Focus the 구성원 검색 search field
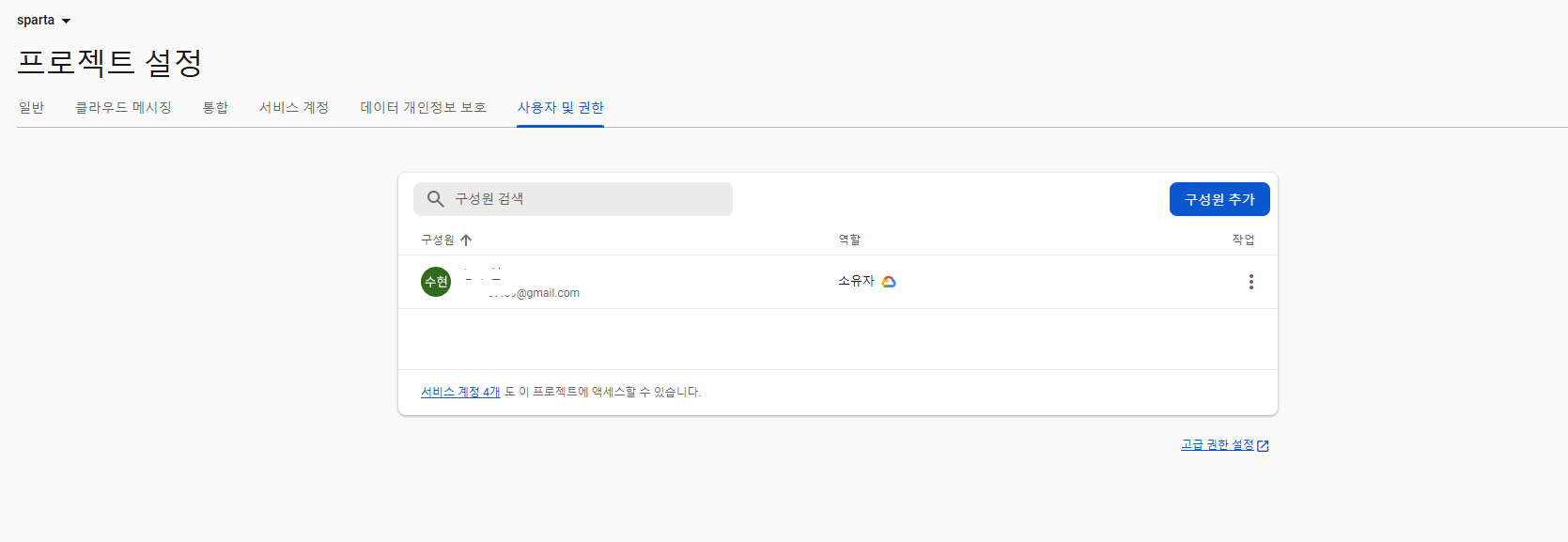Image resolution: width=1568 pixels, height=542 pixels. 582,199
